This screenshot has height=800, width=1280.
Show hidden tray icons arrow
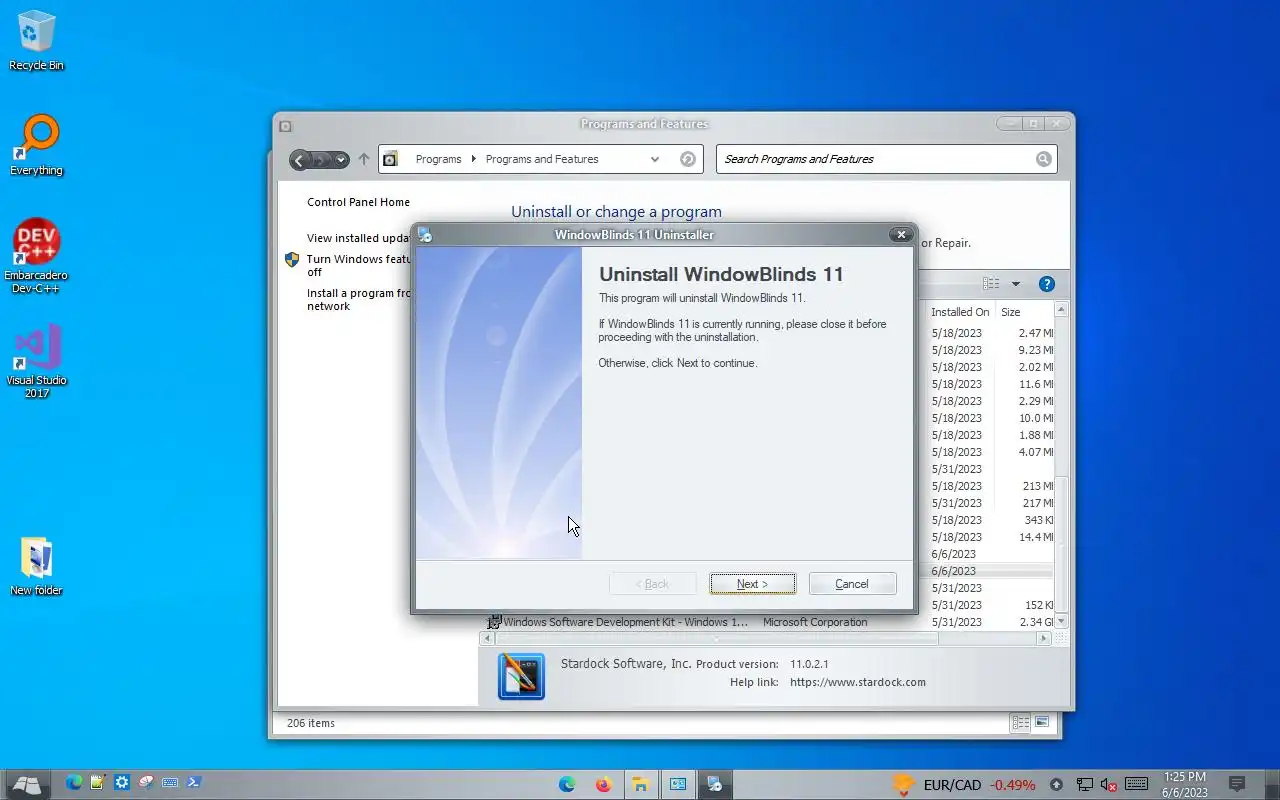click(1057, 785)
